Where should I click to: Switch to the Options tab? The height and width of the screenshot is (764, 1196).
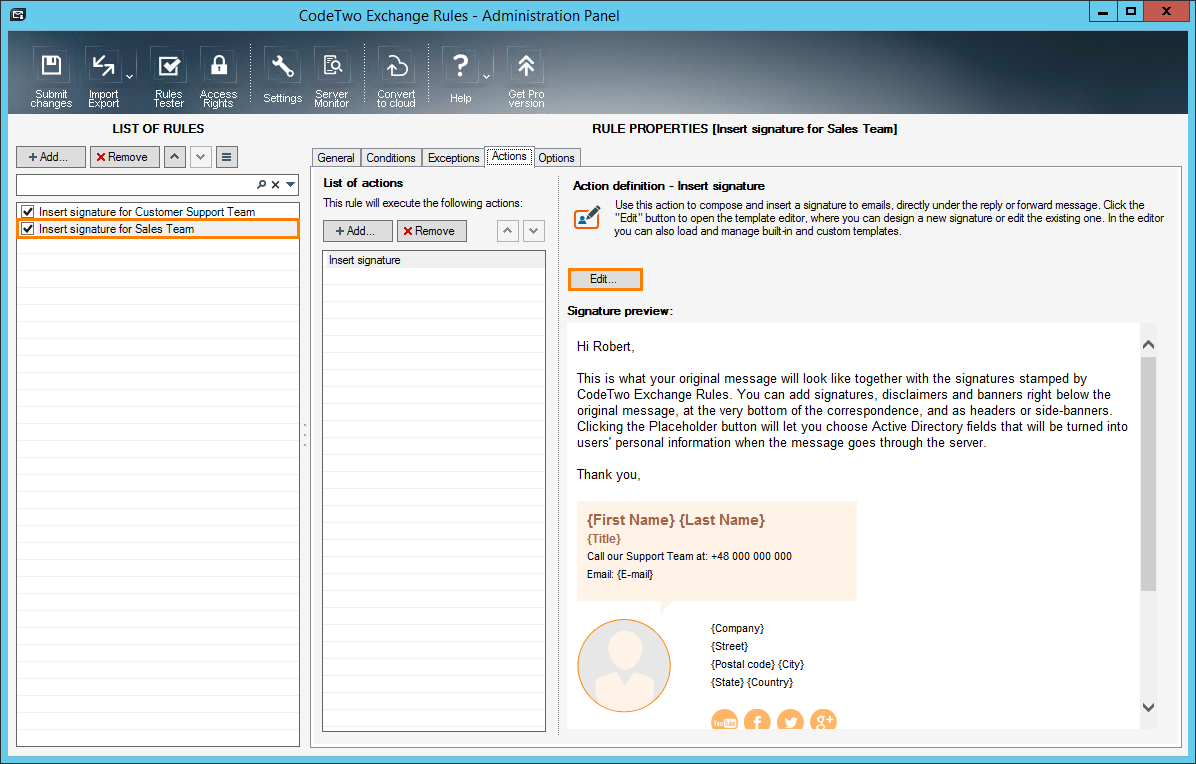pyautogui.click(x=556, y=158)
